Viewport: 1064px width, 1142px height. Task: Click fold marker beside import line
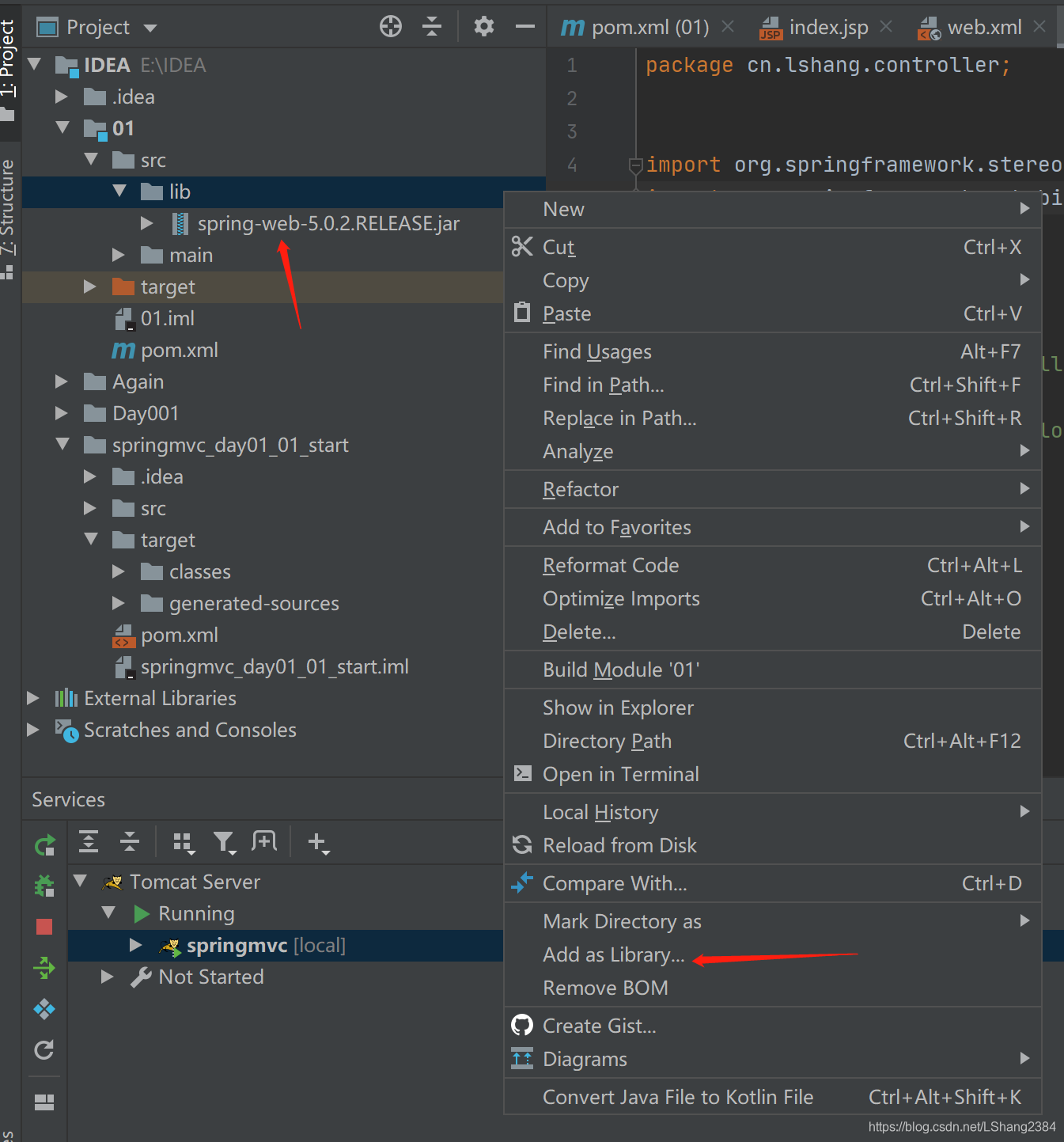(635, 165)
